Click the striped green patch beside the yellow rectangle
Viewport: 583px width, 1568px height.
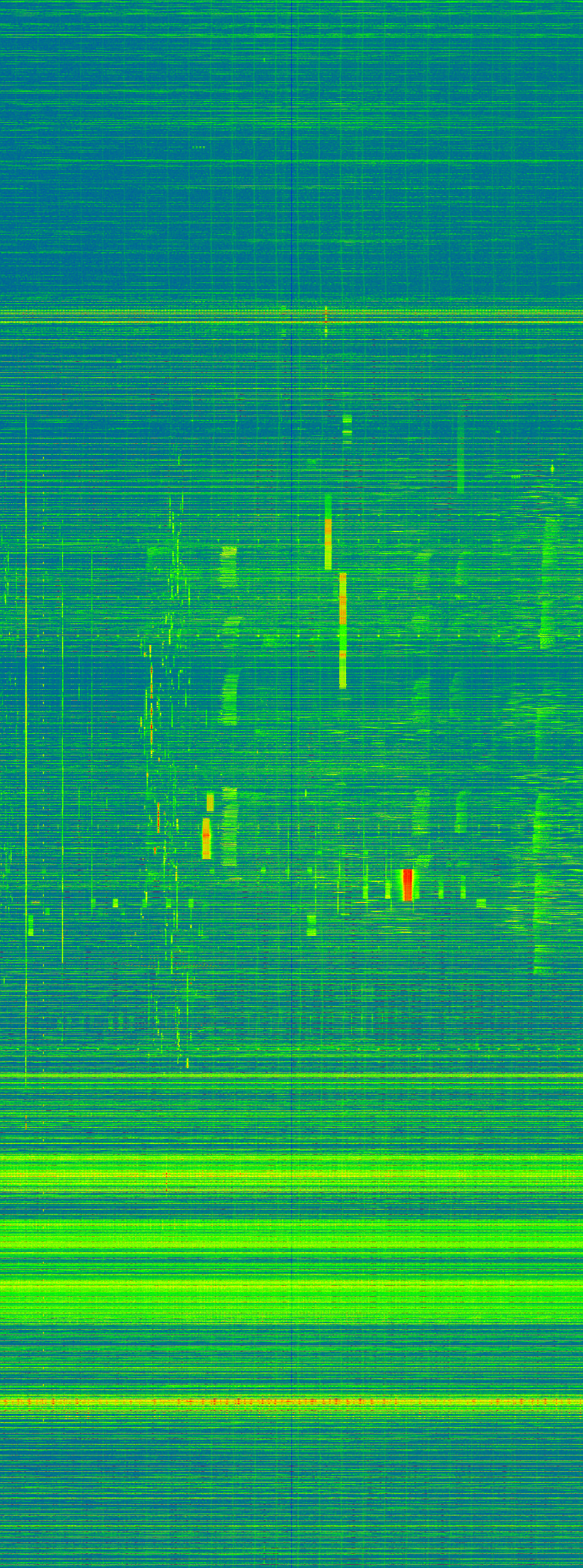(x=229, y=826)
